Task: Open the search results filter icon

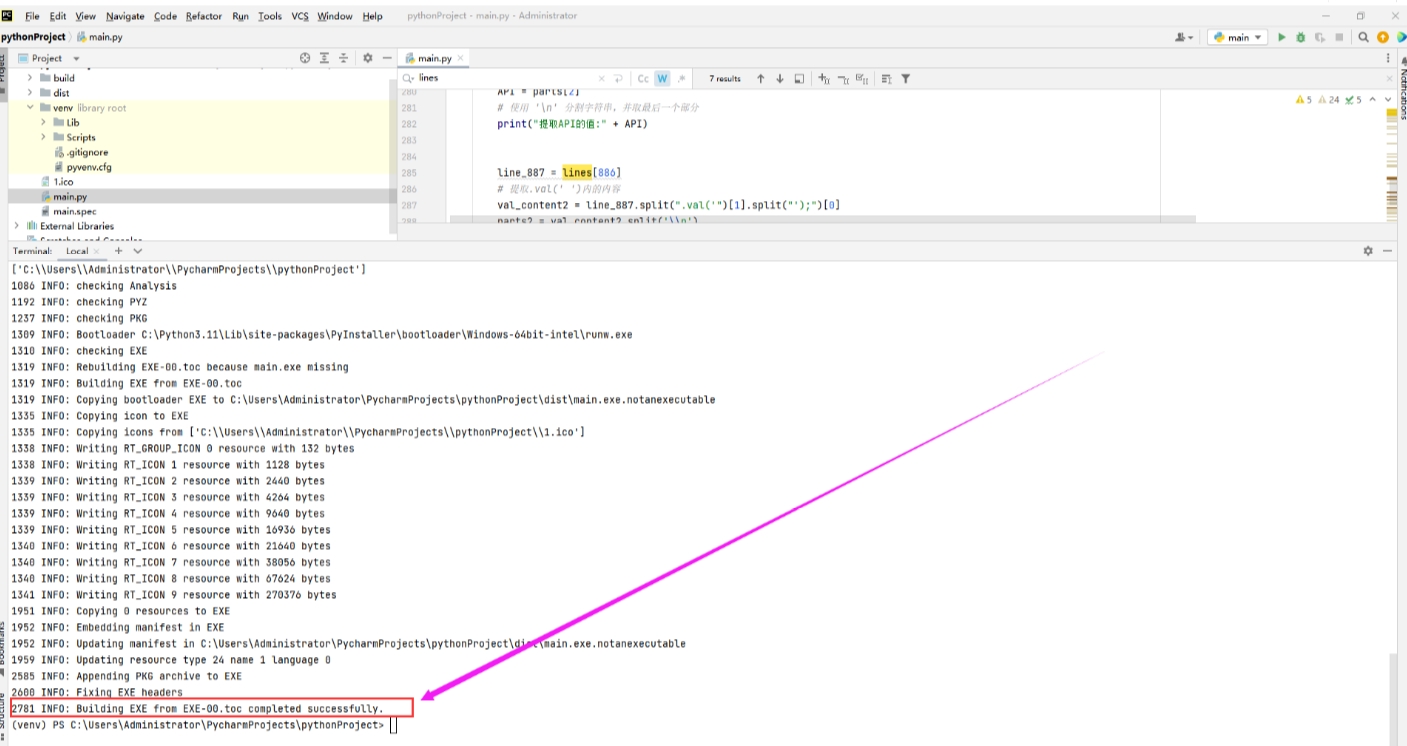Action: 905,78
